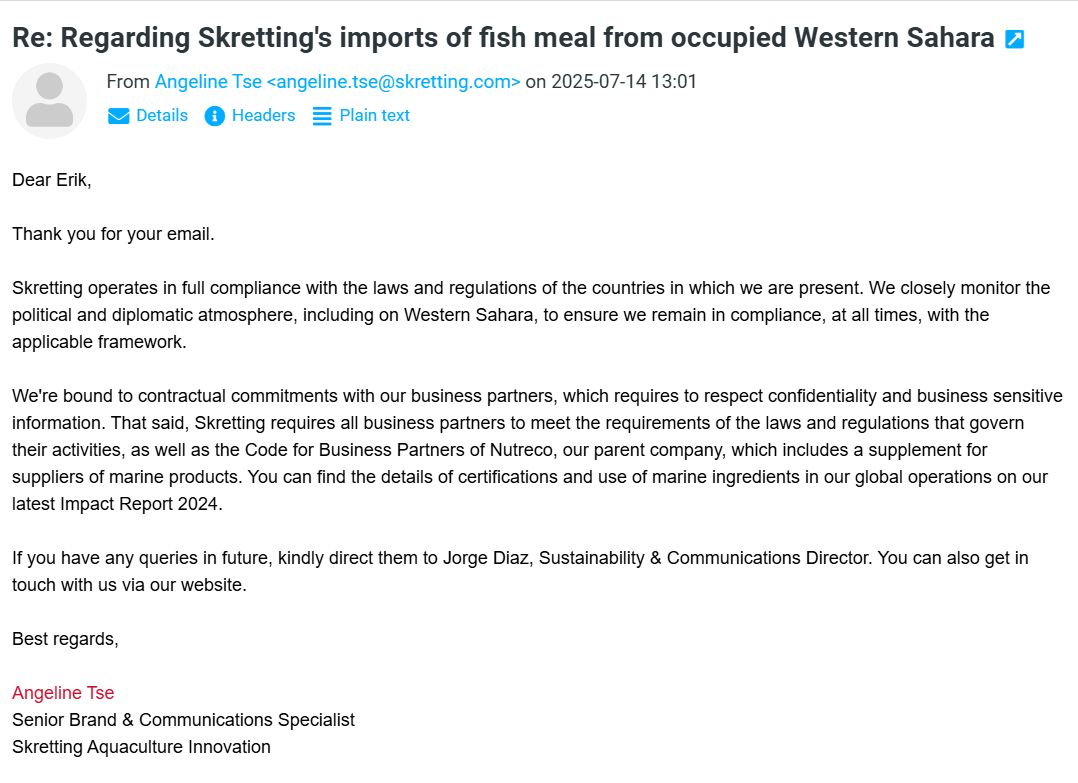Click the sender avatar placeholder
1078x783 pixels.
click(x=49, y=101)
